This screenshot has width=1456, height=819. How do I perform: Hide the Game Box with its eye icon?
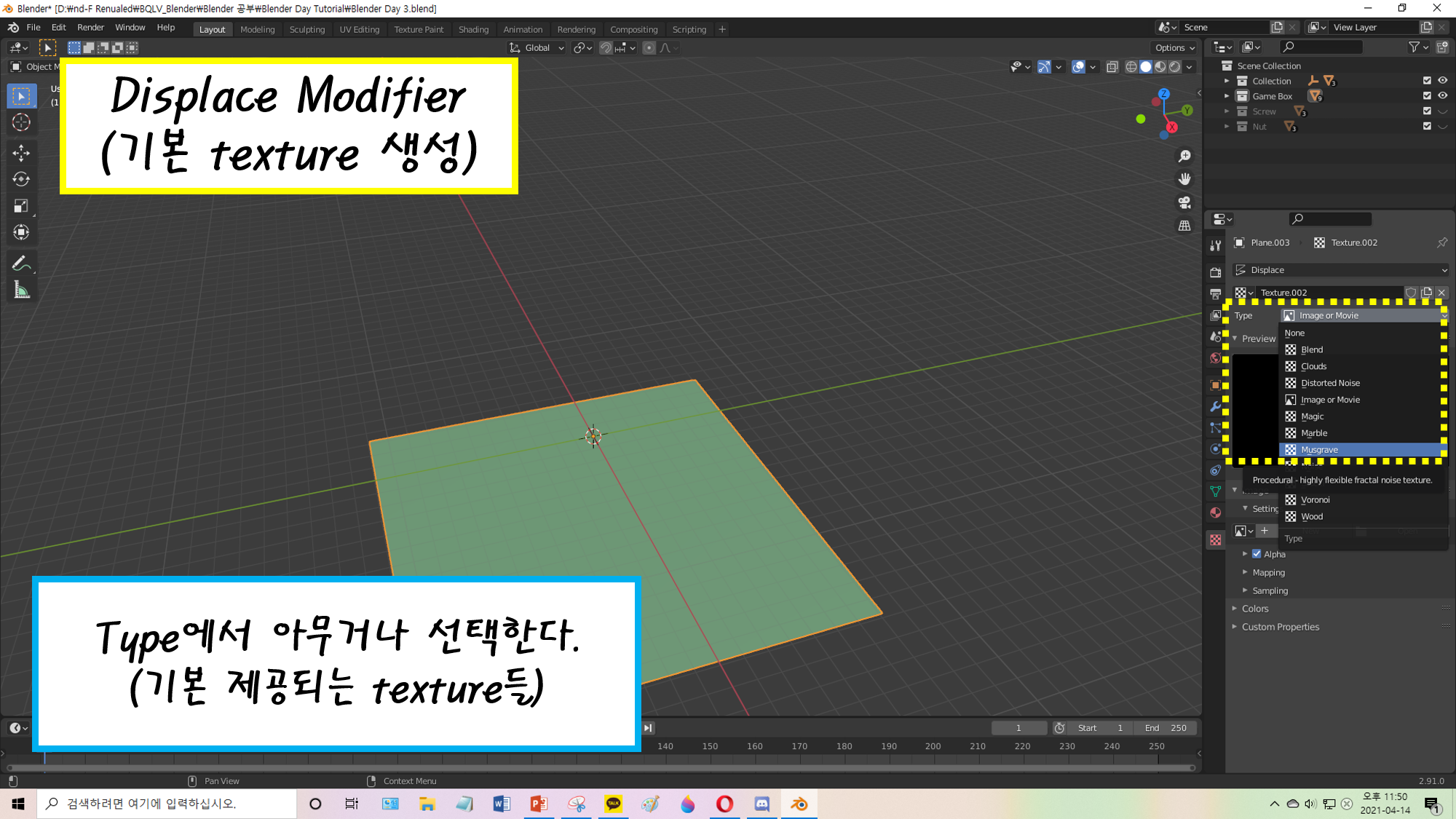coord(1442,96)
